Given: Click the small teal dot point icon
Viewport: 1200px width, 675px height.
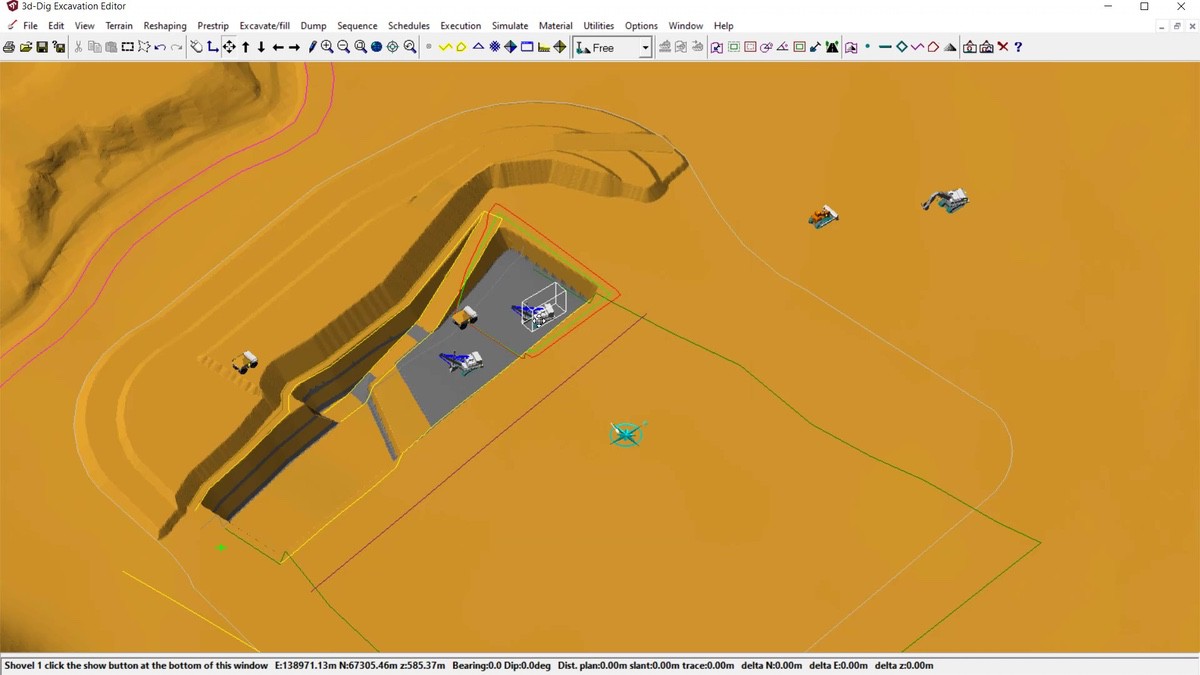Looking at the screenshot, I should (x=867, y=46).
